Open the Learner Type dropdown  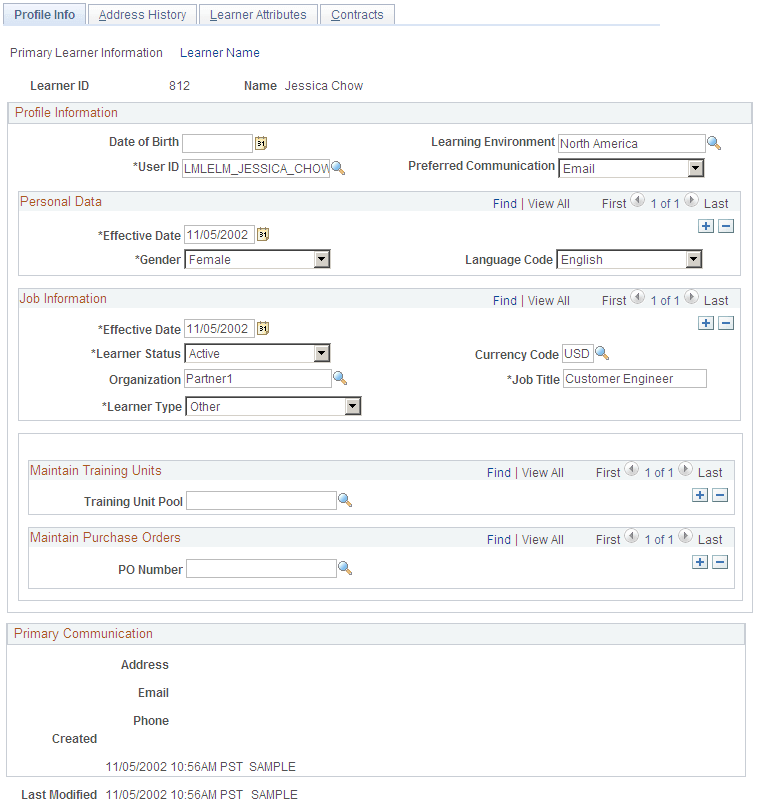tap(352, 406)
